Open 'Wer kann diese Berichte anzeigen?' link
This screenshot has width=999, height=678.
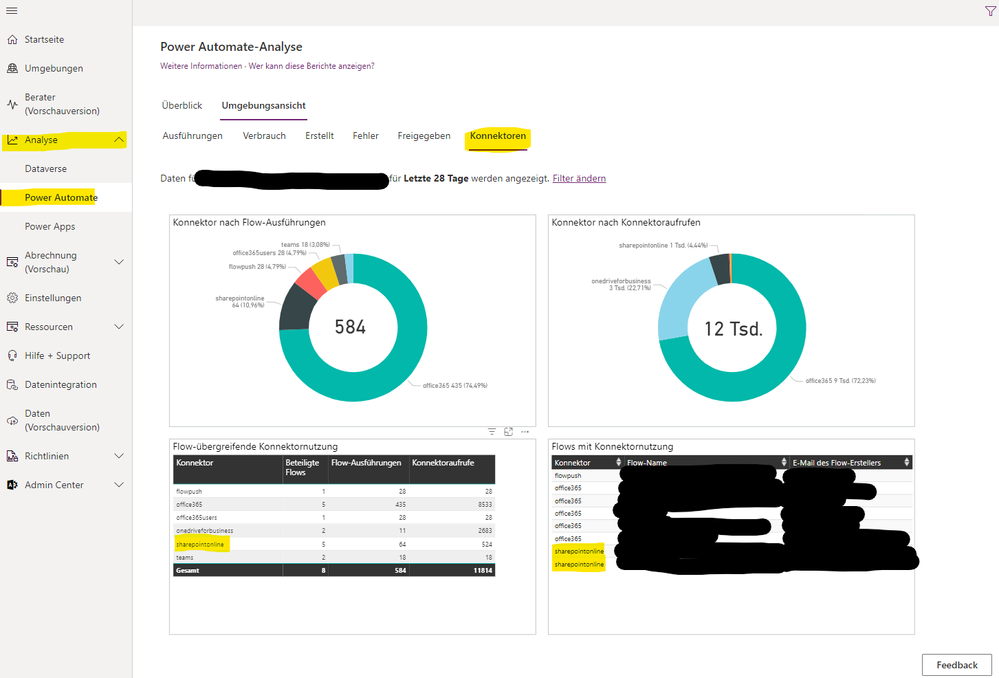[x=312, y=66]
